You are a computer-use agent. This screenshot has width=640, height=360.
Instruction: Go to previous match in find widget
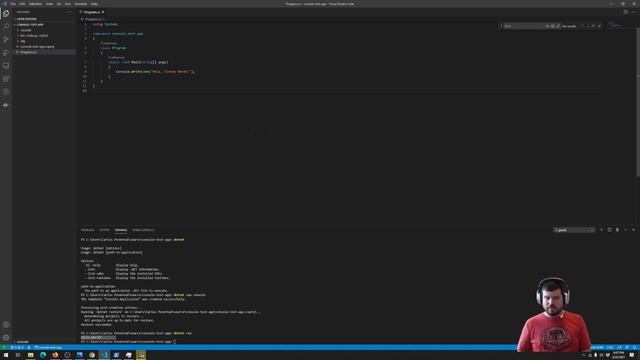pos(582,26)
